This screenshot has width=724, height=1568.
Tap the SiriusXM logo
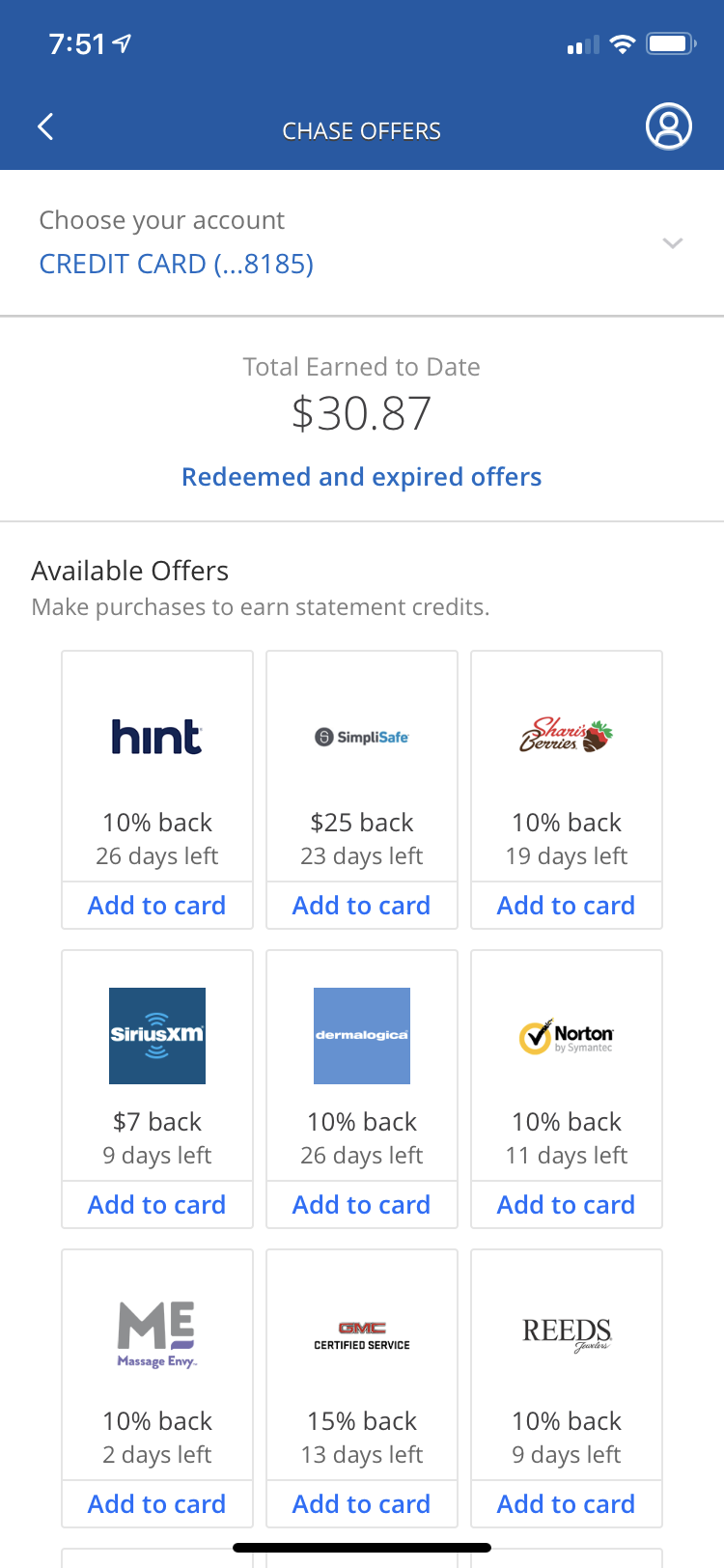(x=157, y=1035)
